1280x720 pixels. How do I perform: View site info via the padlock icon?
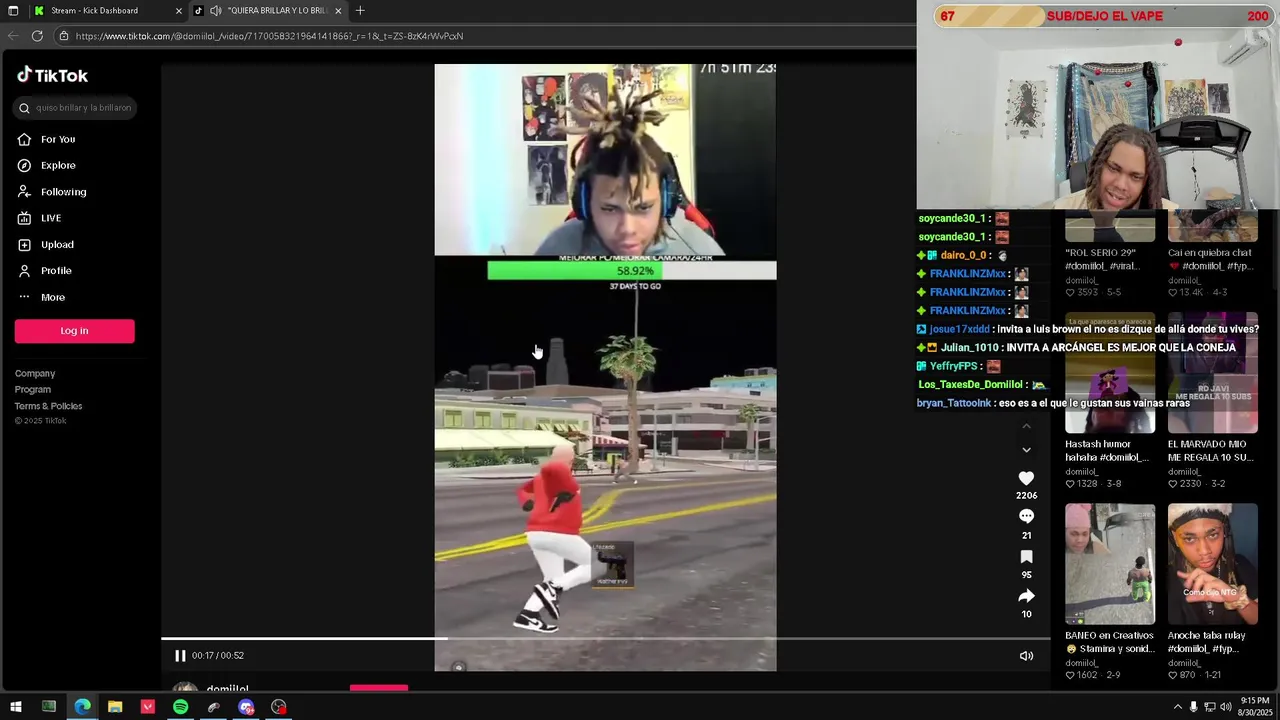tap(63, 36)
